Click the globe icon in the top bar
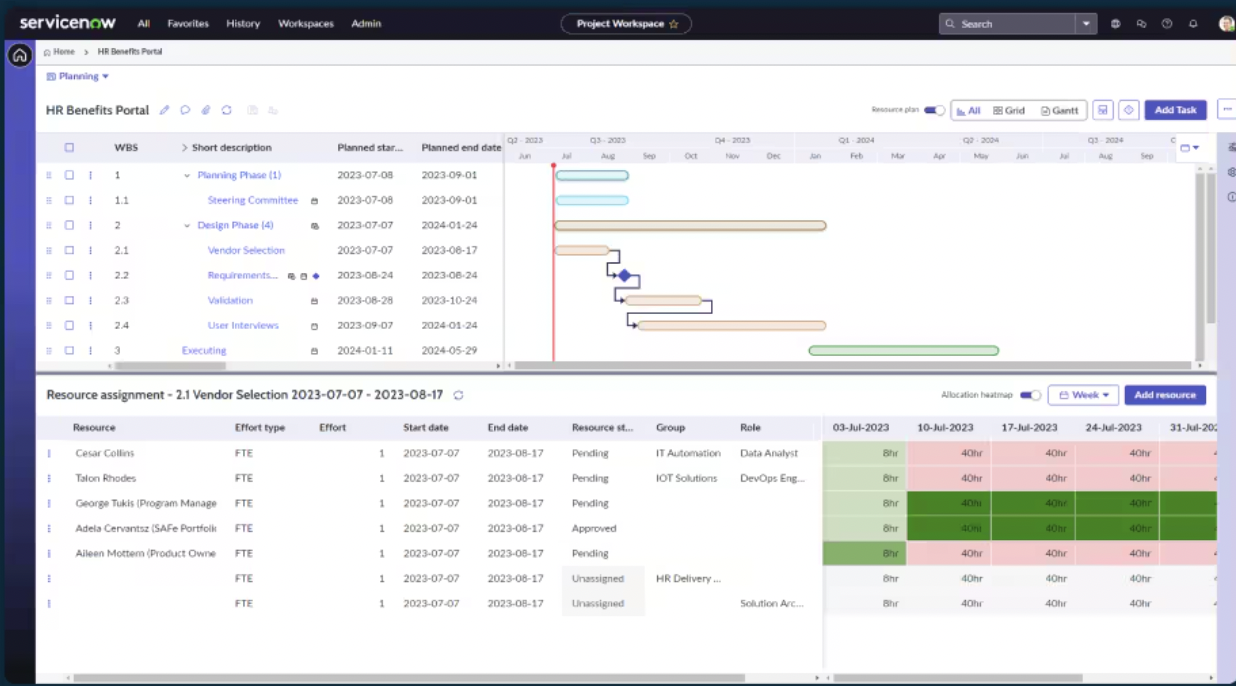The height and width of the screenshot is (686, 1236). click(1116, 24)
